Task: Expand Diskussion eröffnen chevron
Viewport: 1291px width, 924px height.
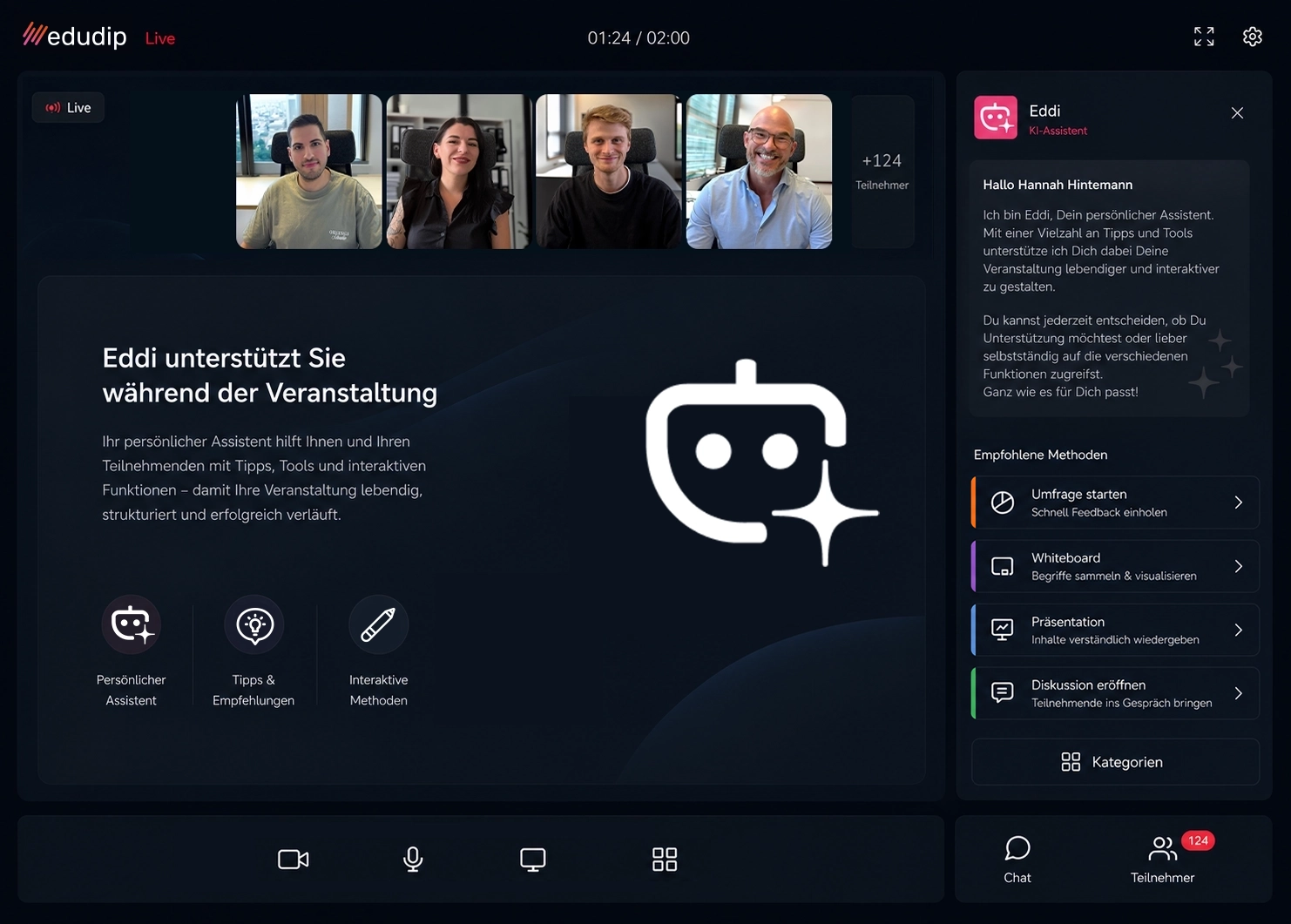Action: [1239, 693]
